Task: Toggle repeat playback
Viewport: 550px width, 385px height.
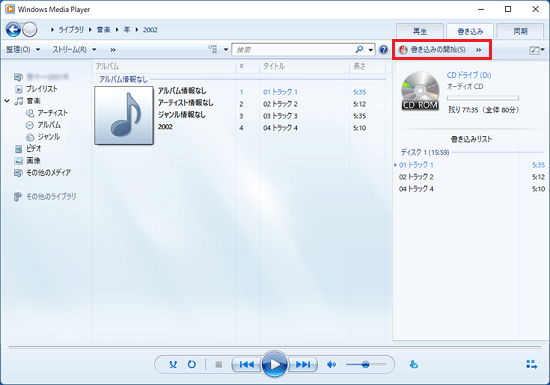Action: click(x=192, y=365)
